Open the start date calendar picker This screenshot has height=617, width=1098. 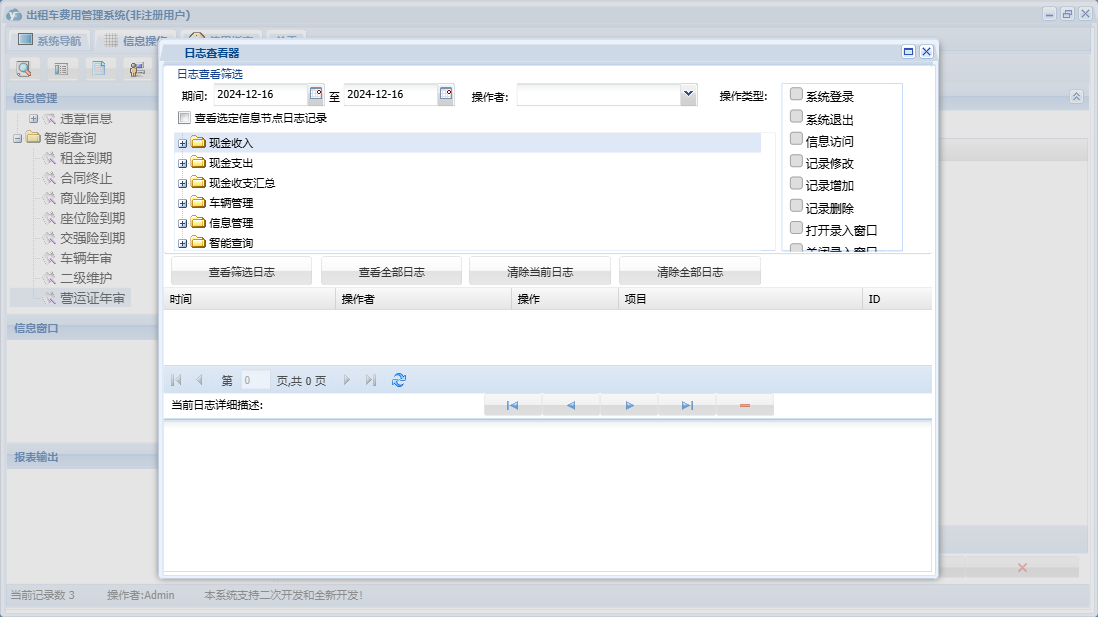(x=316, y=94)
